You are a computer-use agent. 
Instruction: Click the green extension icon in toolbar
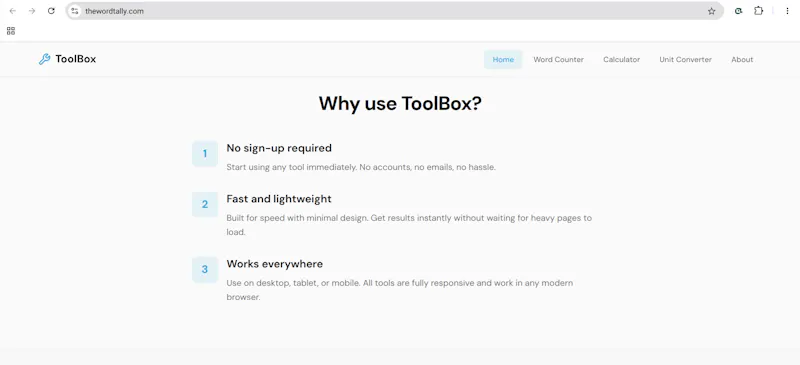point(738,11)
